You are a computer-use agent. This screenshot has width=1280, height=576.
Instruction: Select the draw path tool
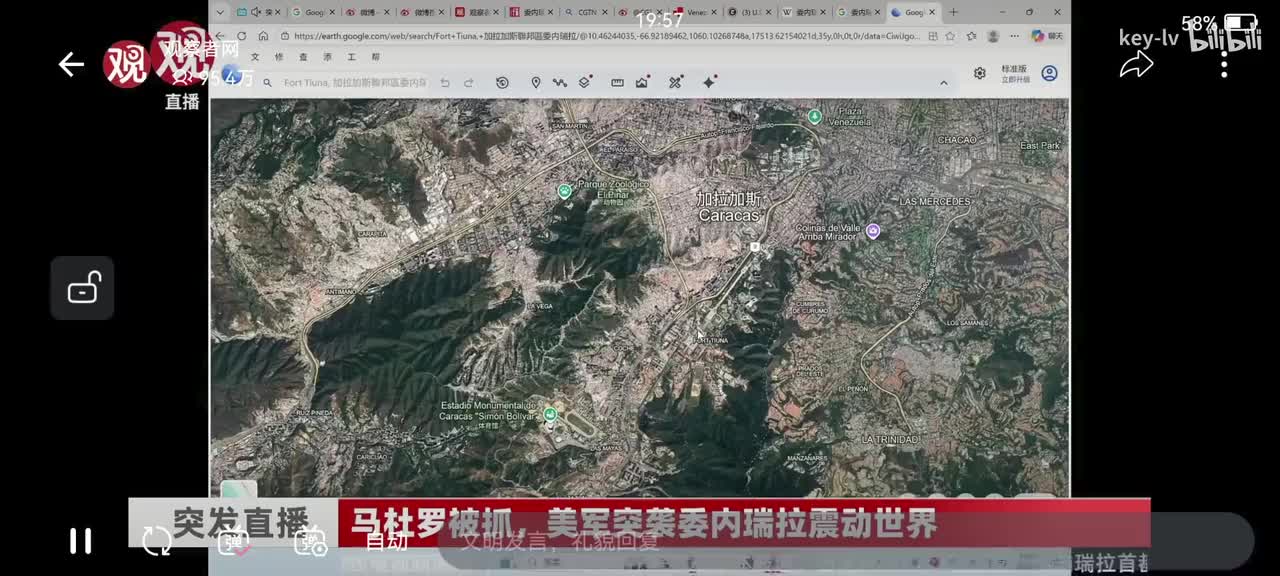coord(560,82)
